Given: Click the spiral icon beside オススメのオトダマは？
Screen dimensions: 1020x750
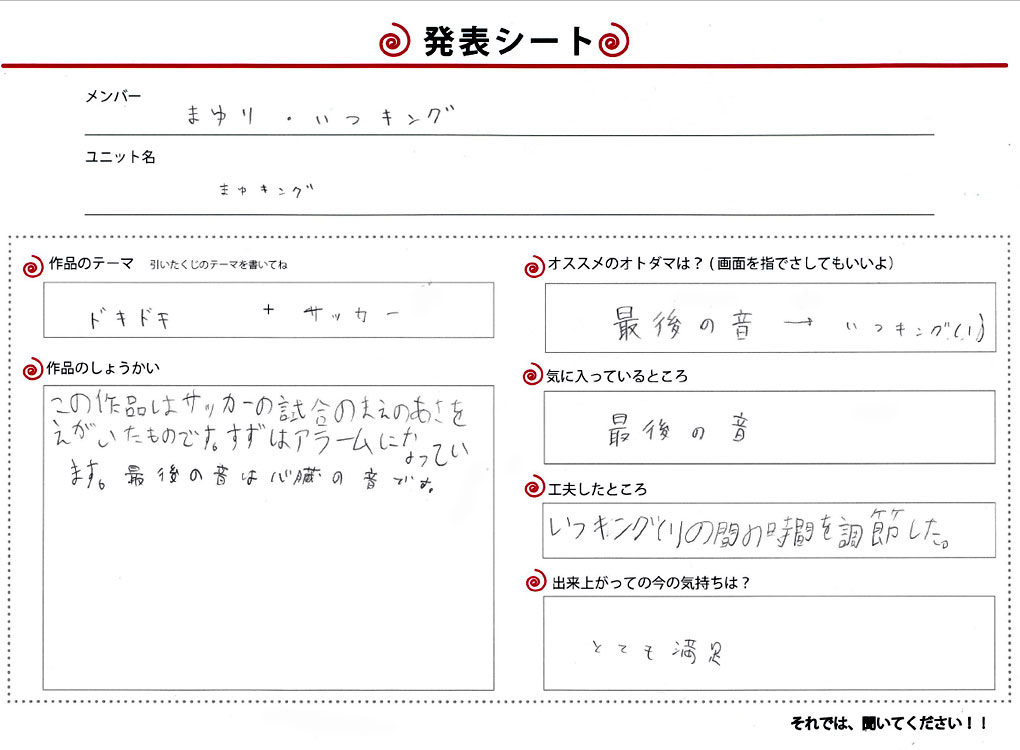Looking at the screenshot, I should (x=534, y=266).
